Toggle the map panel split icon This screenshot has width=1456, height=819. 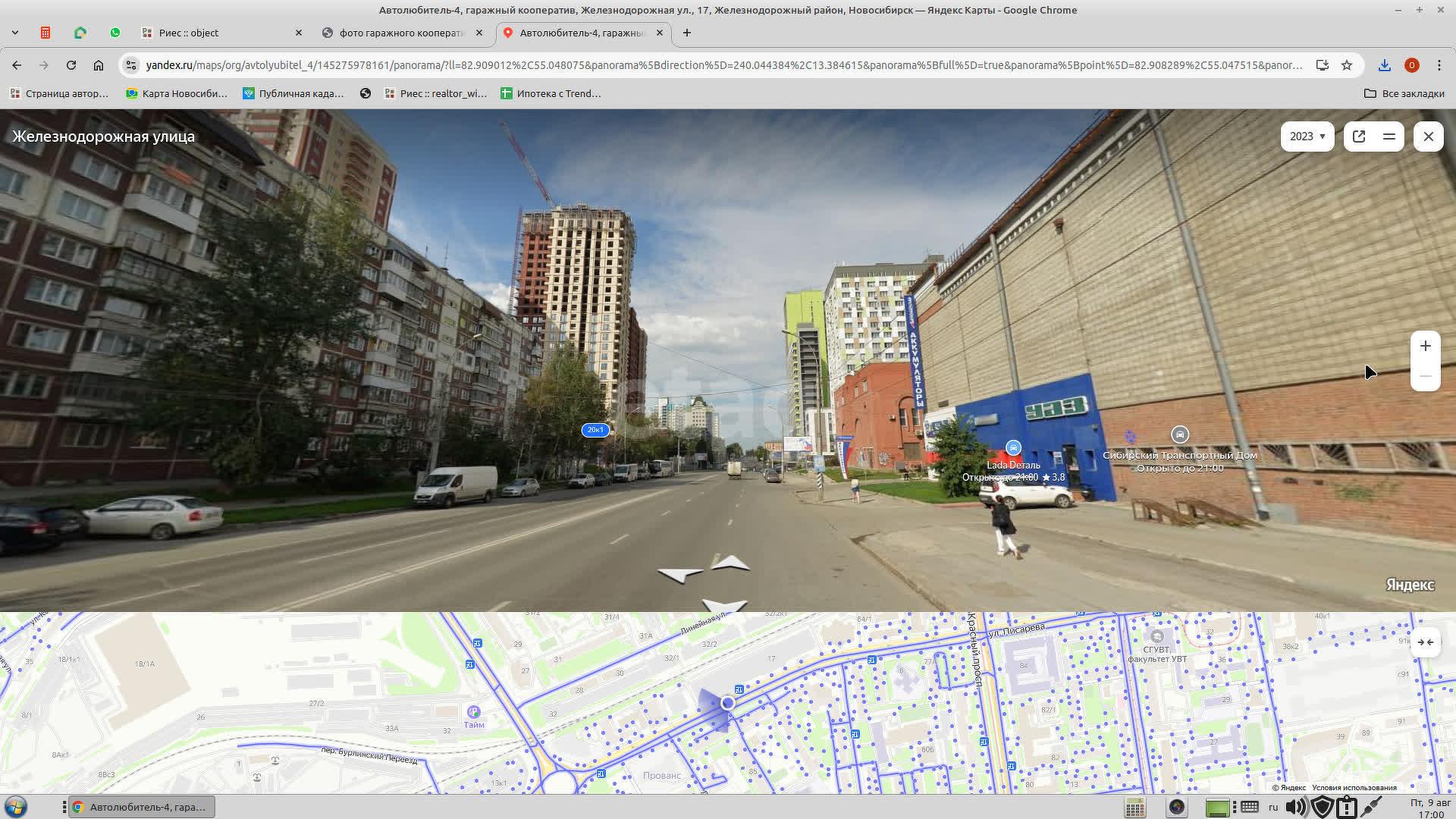coord(1389,136)
